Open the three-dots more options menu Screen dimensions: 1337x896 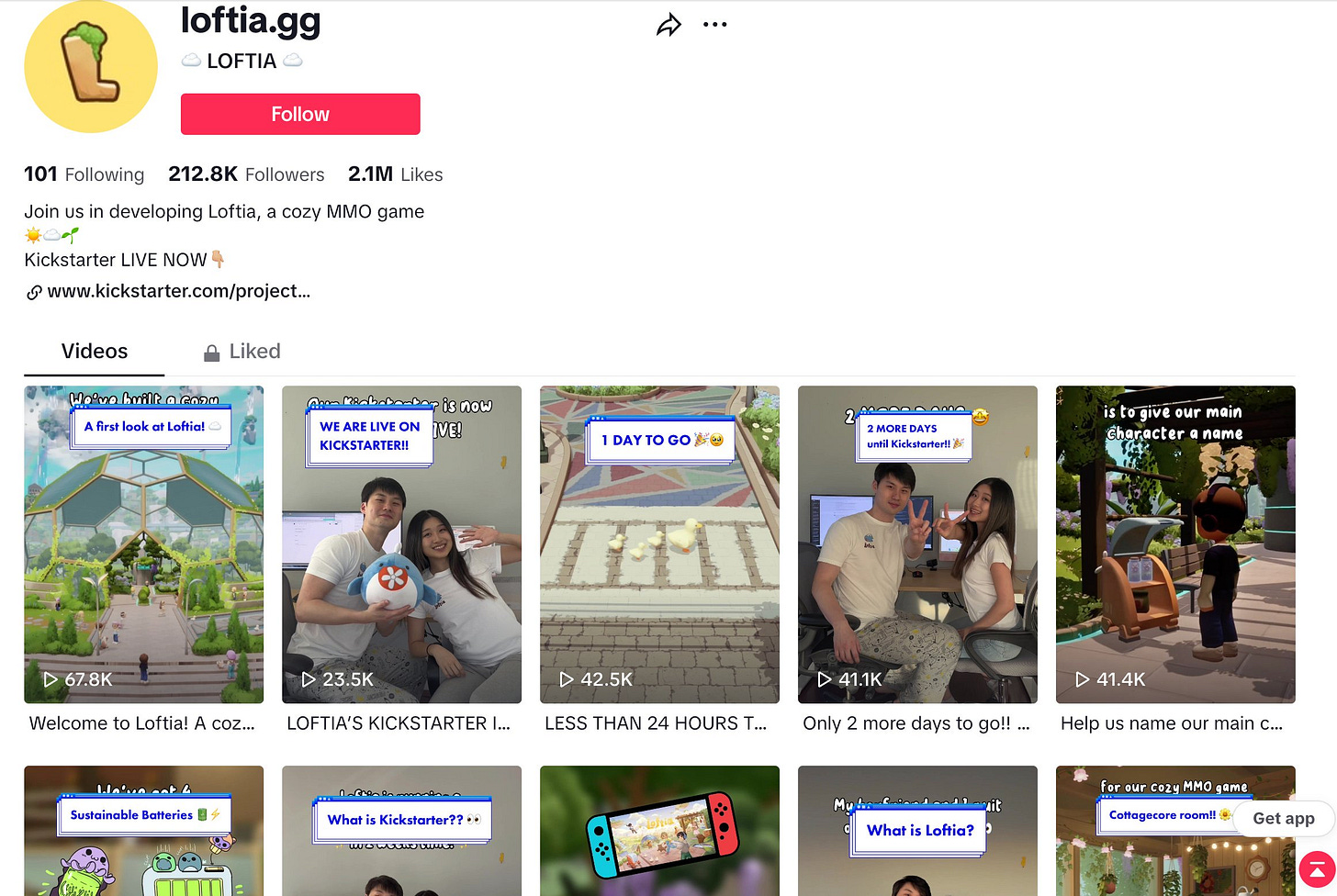click(714, 25)
